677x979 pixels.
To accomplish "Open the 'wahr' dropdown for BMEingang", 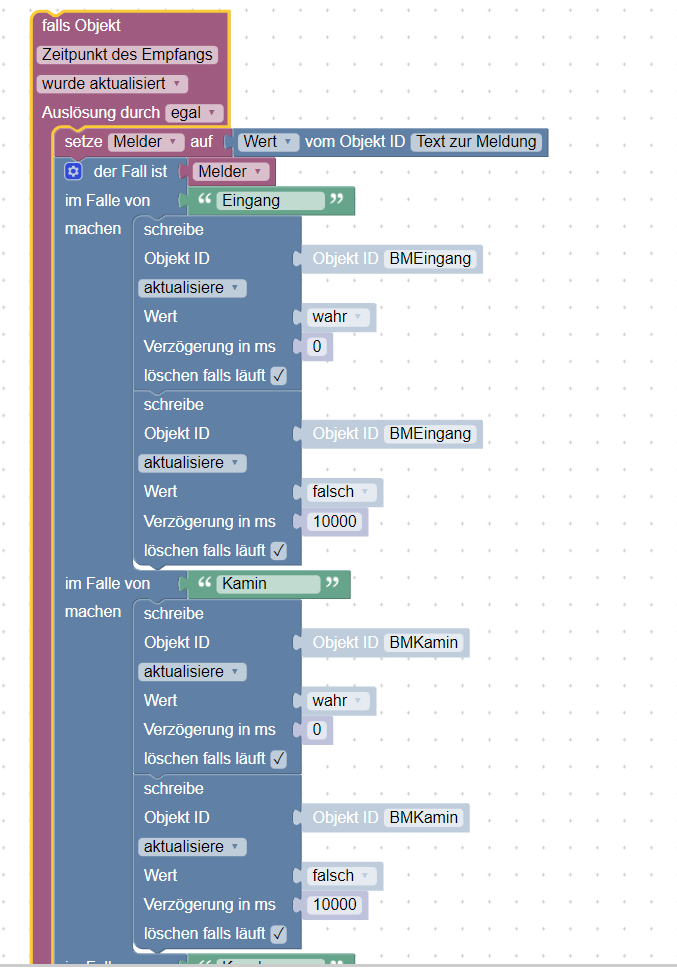I will click(337, 317).
